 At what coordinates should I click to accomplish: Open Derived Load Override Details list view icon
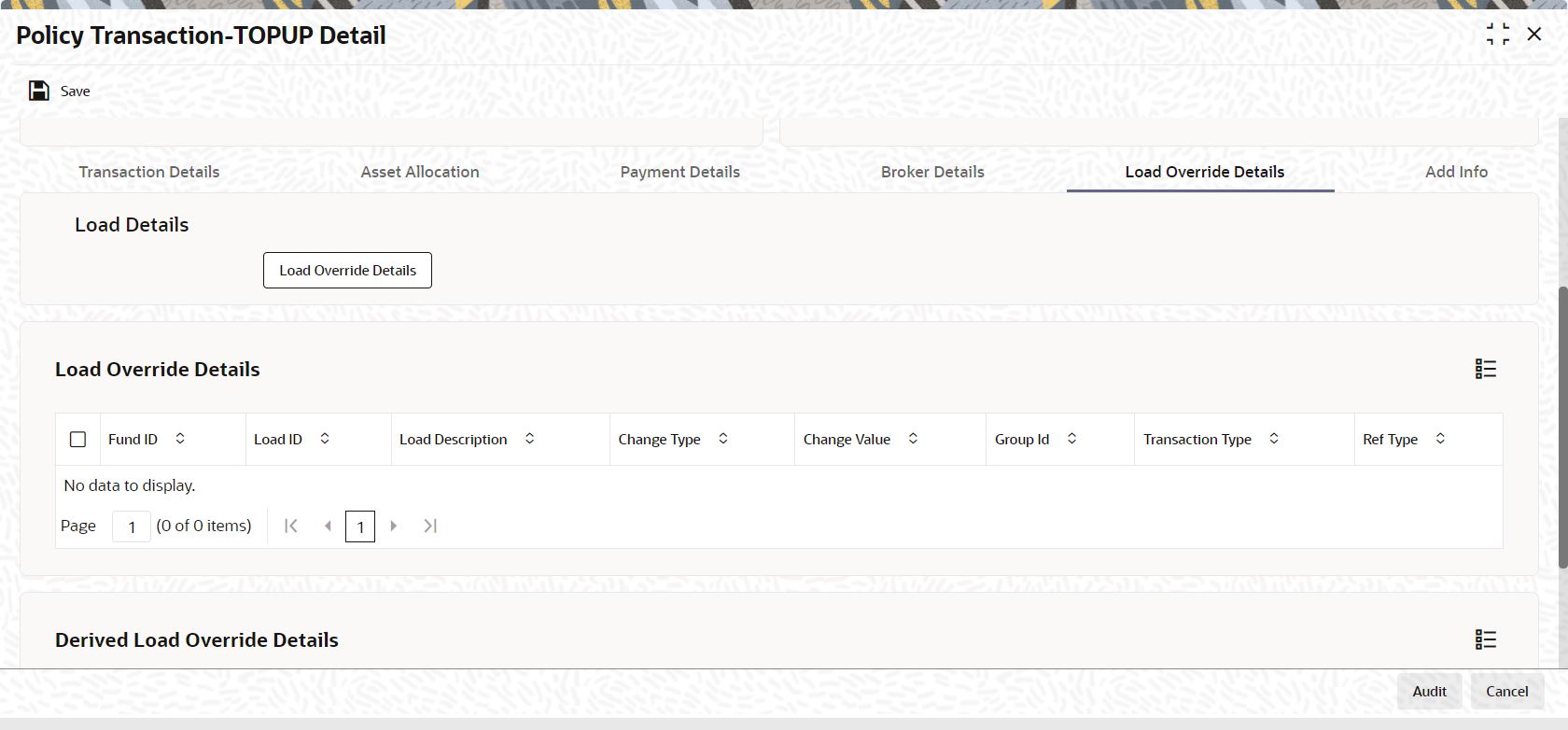pyautogui.click(x=1485, y=639)
